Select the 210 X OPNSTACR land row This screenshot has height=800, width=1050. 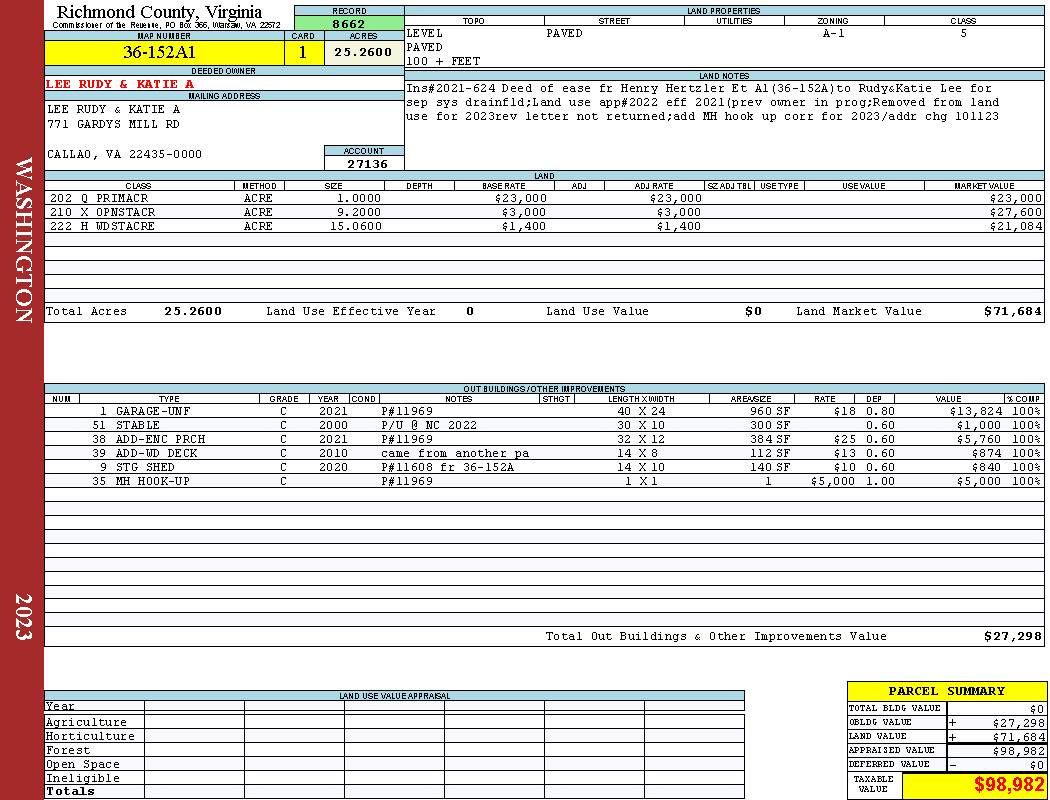point(544,212)
